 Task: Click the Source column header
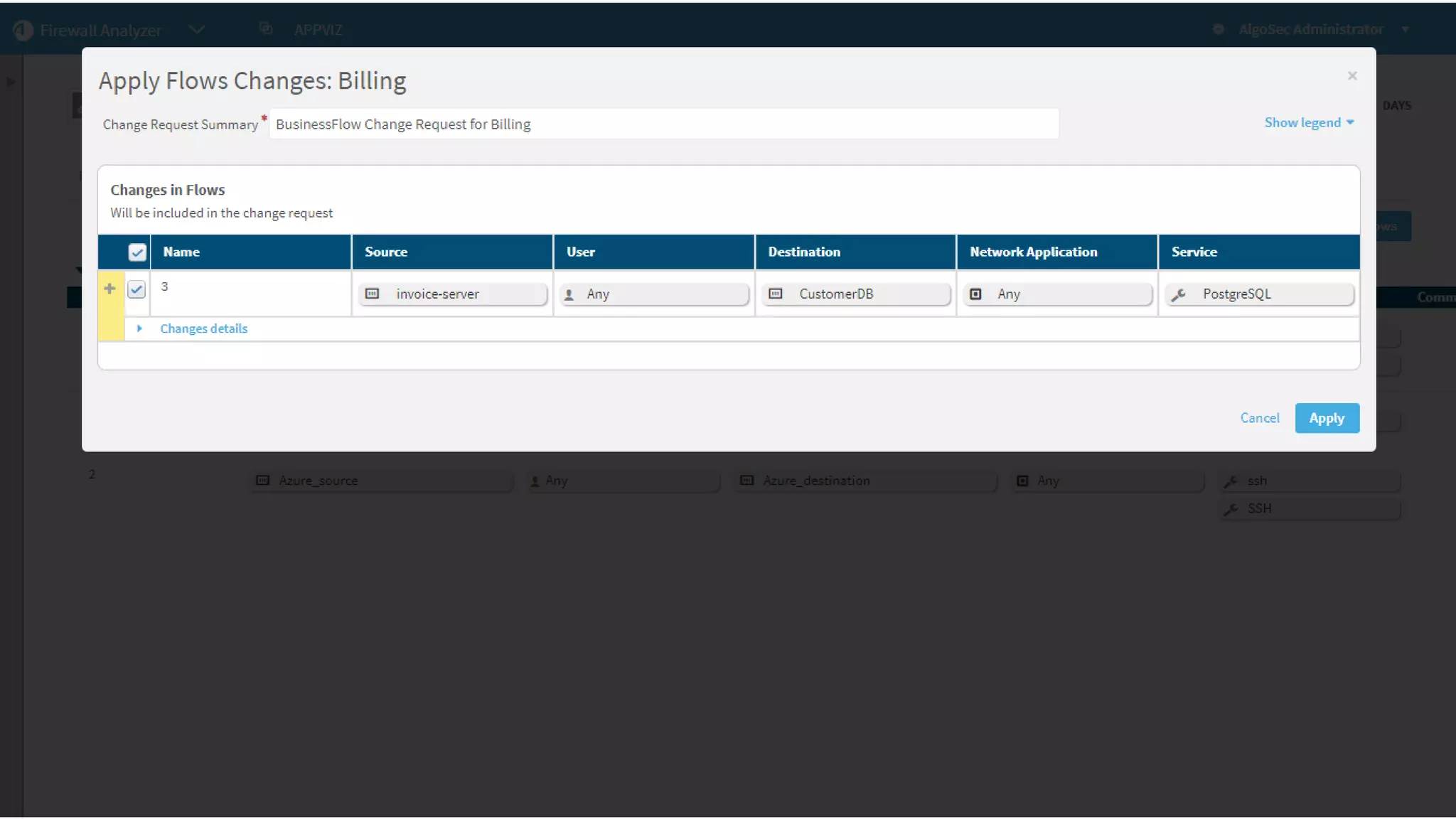(386, 252)
